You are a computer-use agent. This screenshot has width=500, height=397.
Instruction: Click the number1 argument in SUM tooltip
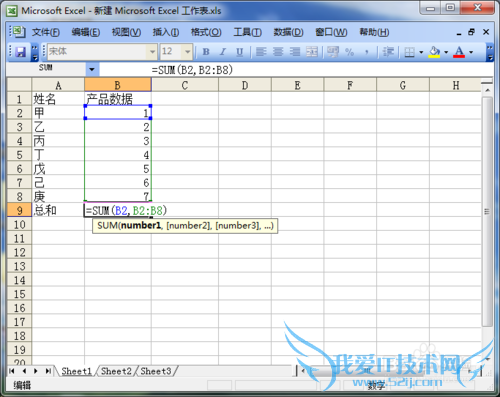coord(141,226)
